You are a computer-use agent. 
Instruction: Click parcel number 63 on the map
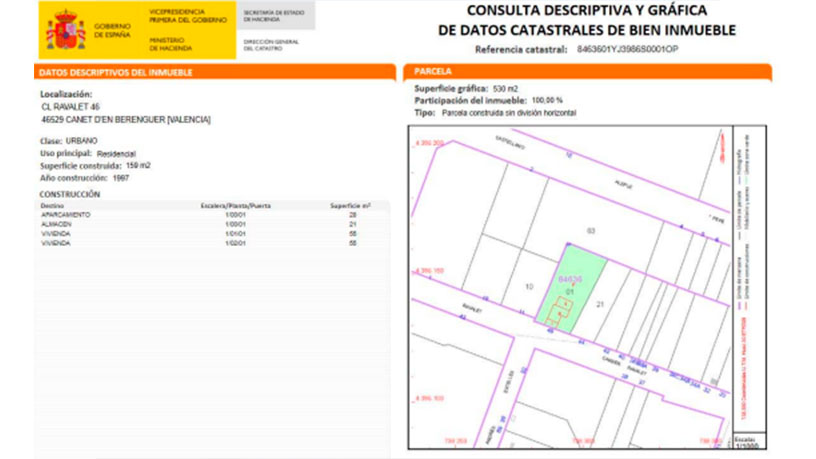click(x=590, y=231)
